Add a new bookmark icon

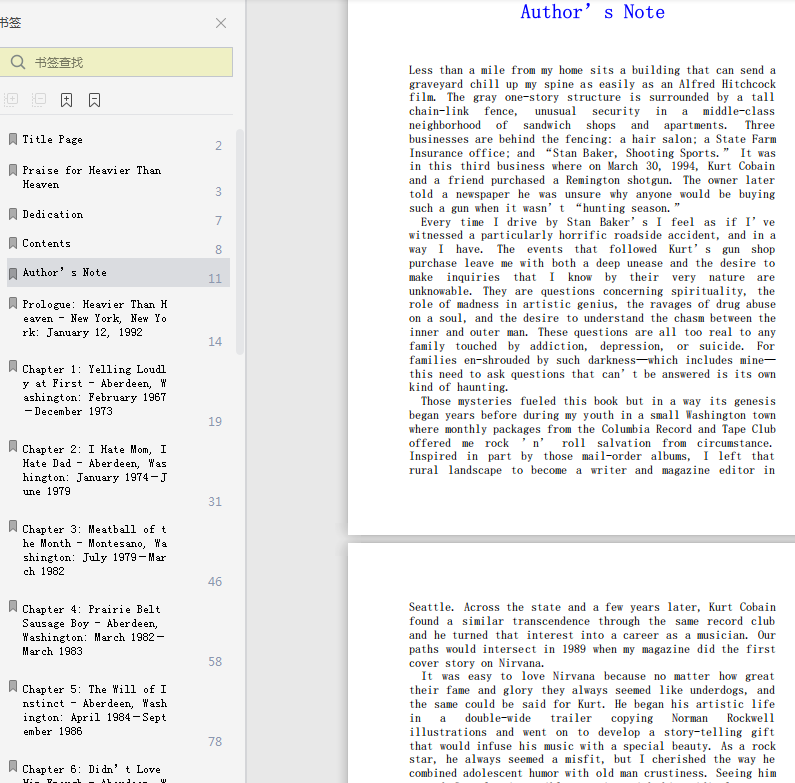pos(66,100)
